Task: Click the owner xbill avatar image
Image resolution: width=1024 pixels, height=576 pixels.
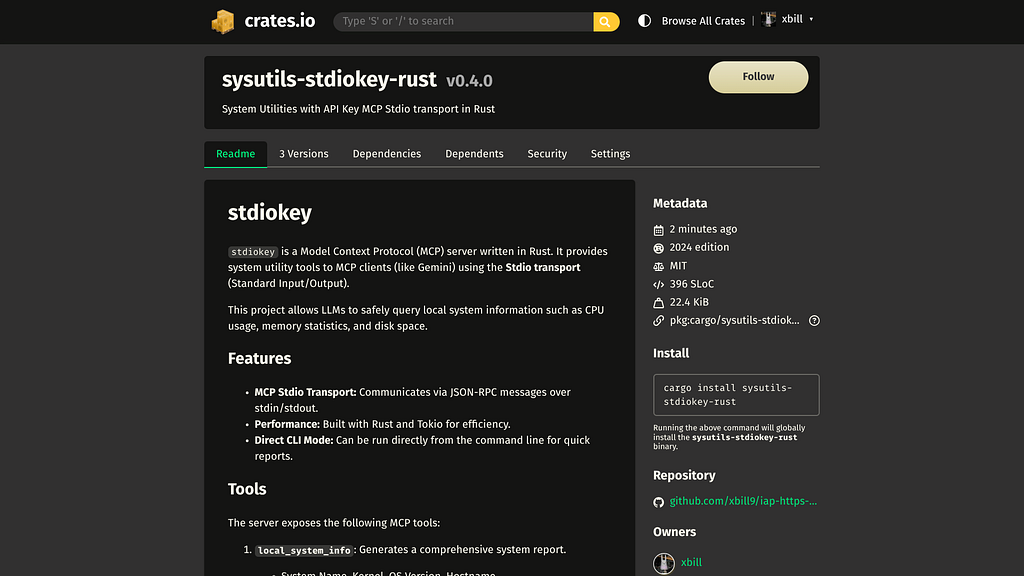Action: pos(664,563)
